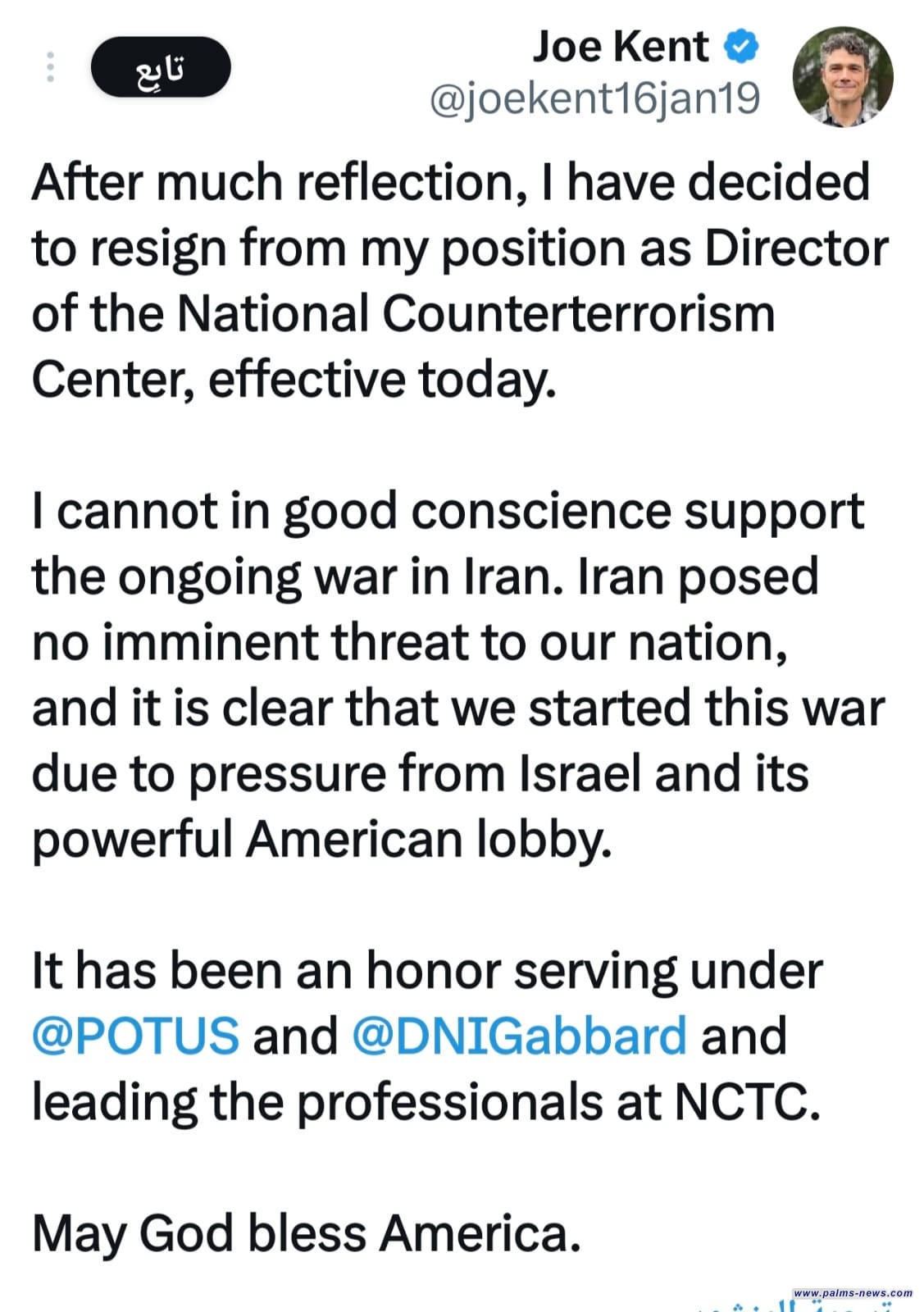The image size is (924, 1312).
Task: Click the "powerful American lobby." line
Action: coord(322,840)
